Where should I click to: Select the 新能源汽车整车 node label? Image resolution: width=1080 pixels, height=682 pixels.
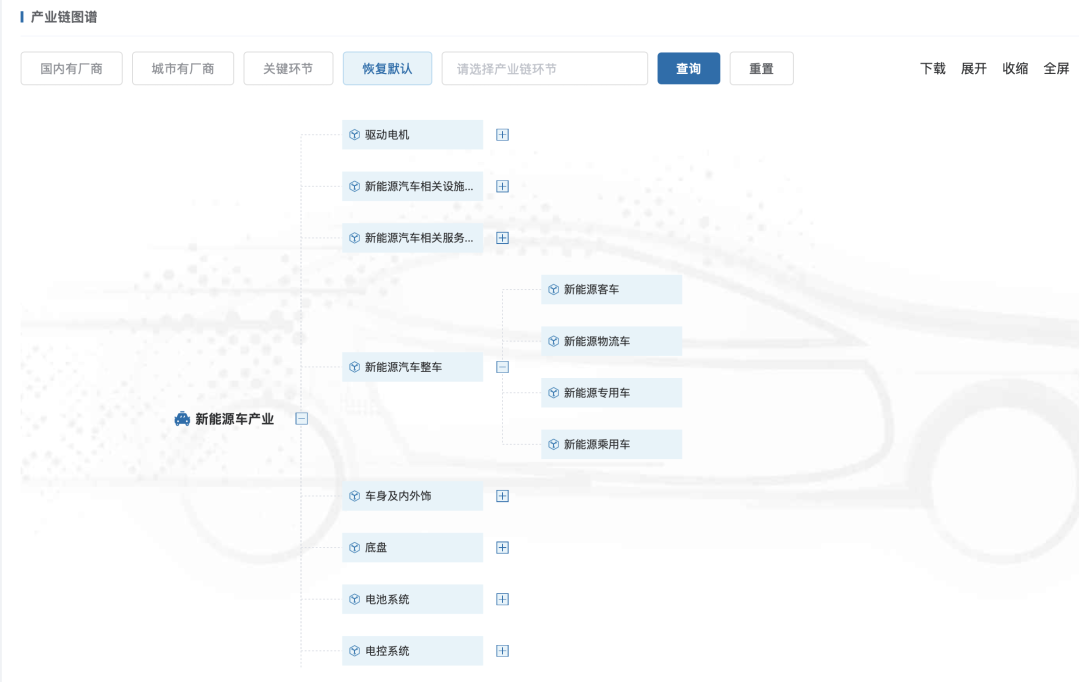point(404,367)
